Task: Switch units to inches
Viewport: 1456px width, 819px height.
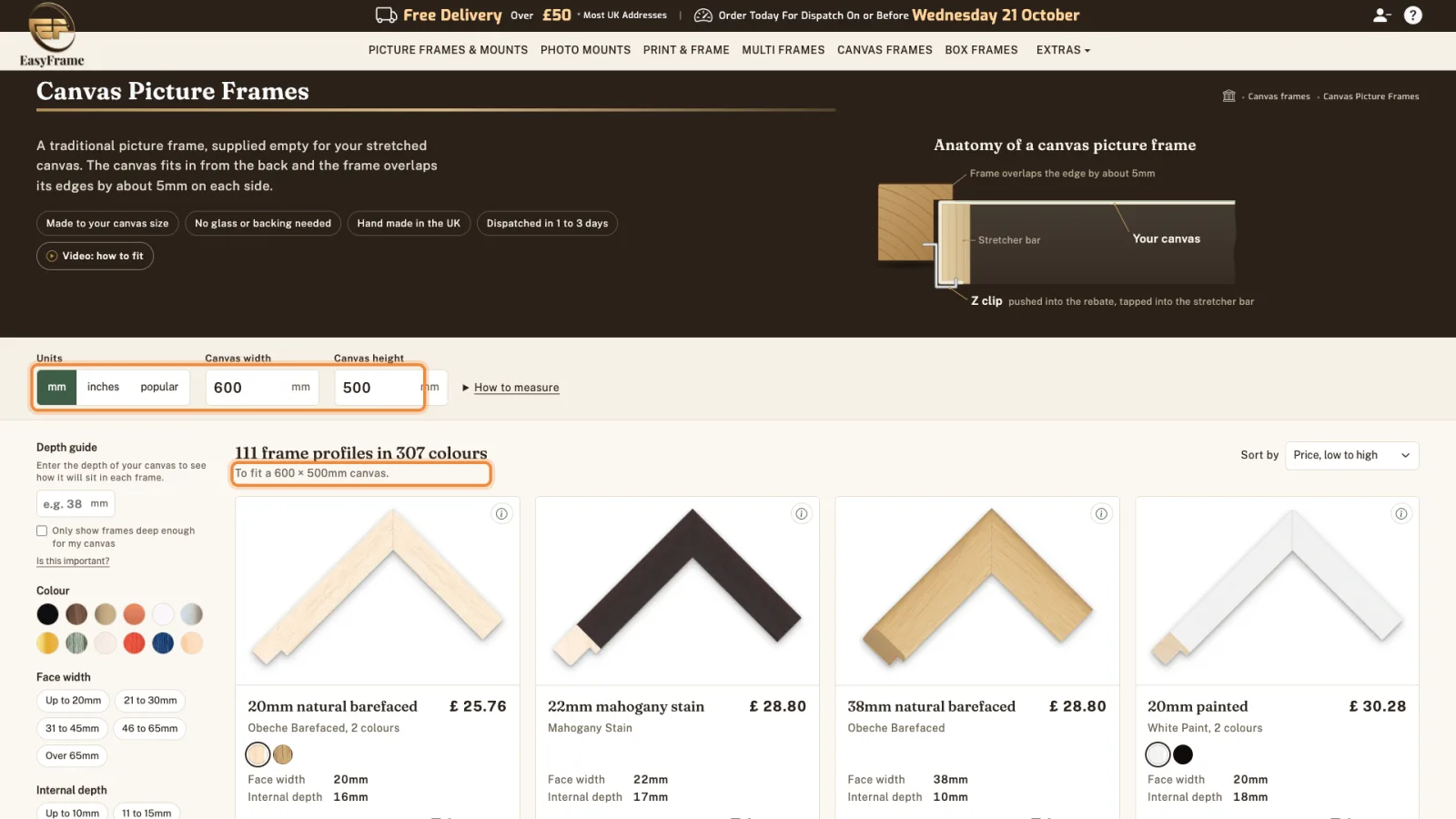Action: click(103, 387)
